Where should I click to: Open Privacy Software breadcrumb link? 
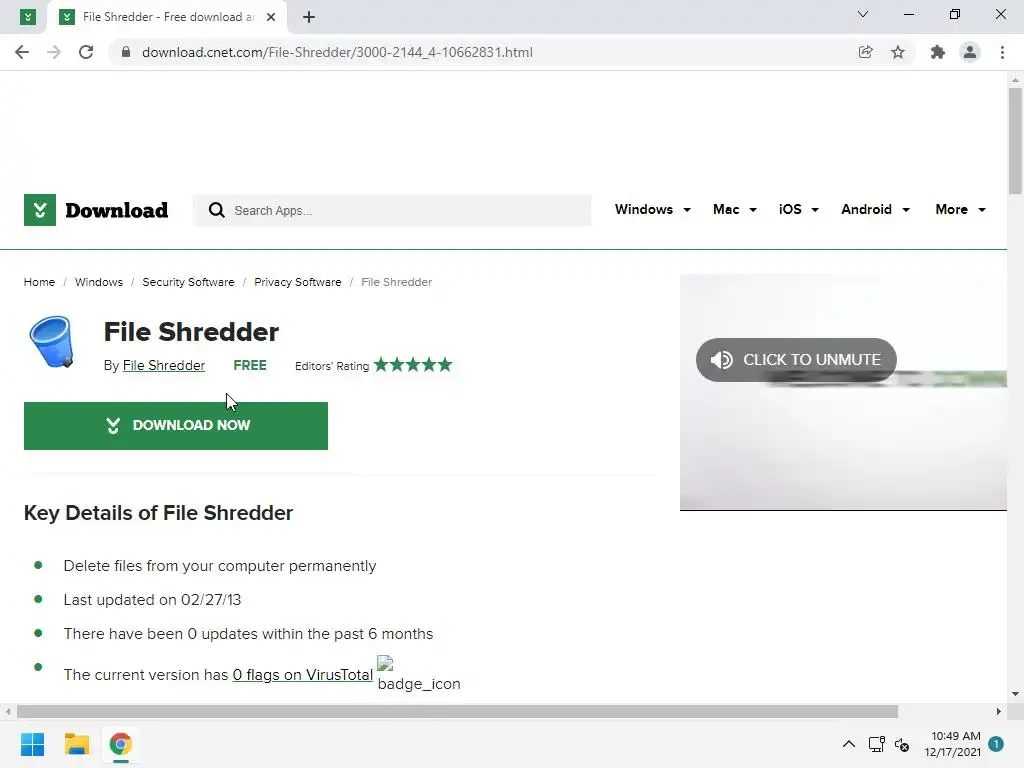pos(298,282)
